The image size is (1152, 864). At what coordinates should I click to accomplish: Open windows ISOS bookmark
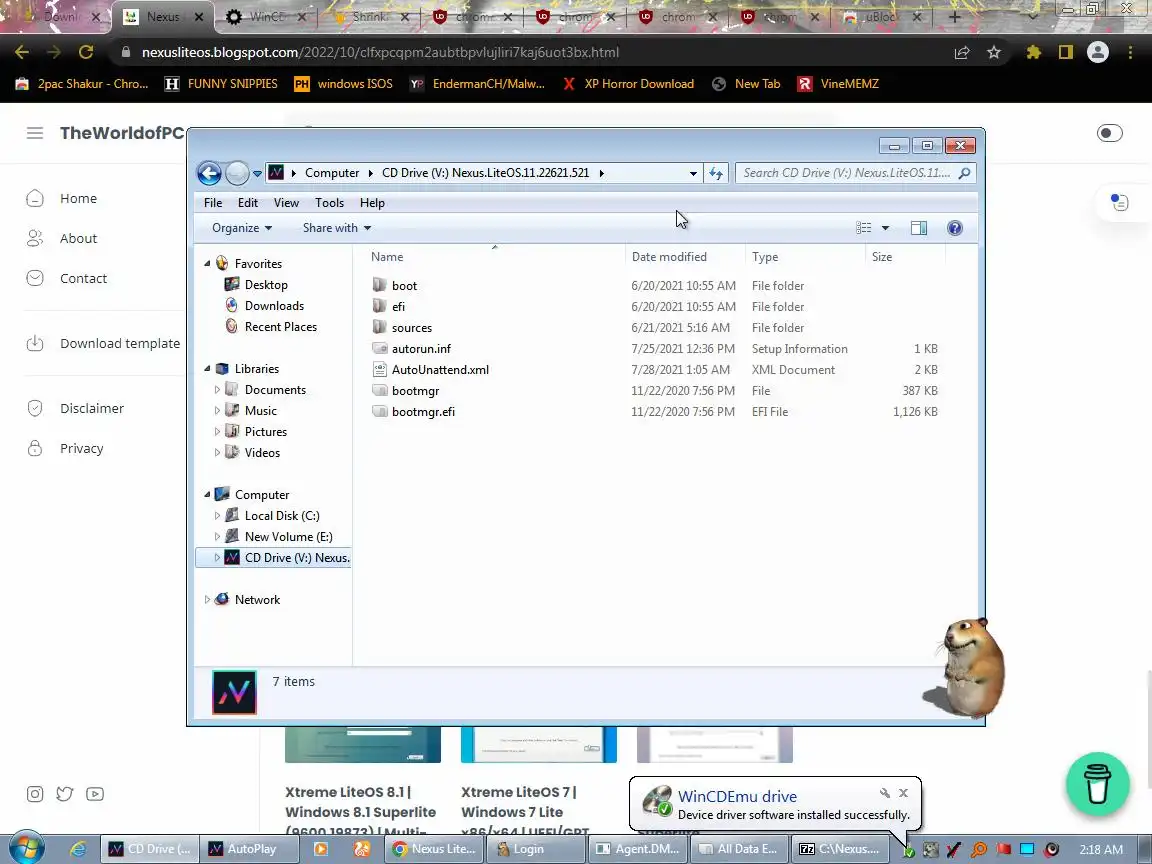tap(343, 84)
